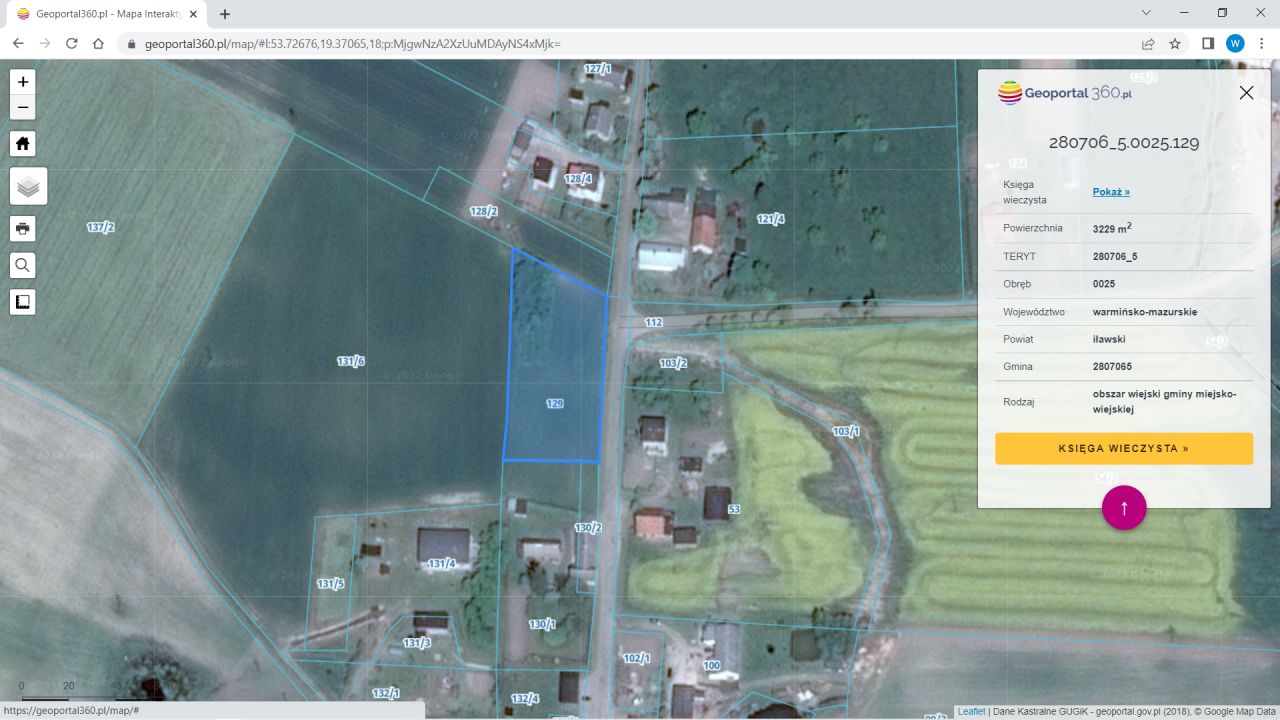
Task: Click the address bar URL
Action: tap(352, 44)
